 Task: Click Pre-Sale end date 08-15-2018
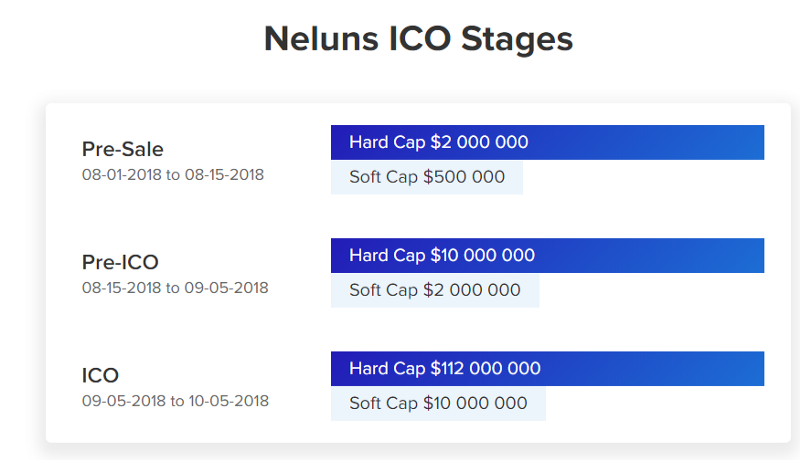tap(224, 174)
